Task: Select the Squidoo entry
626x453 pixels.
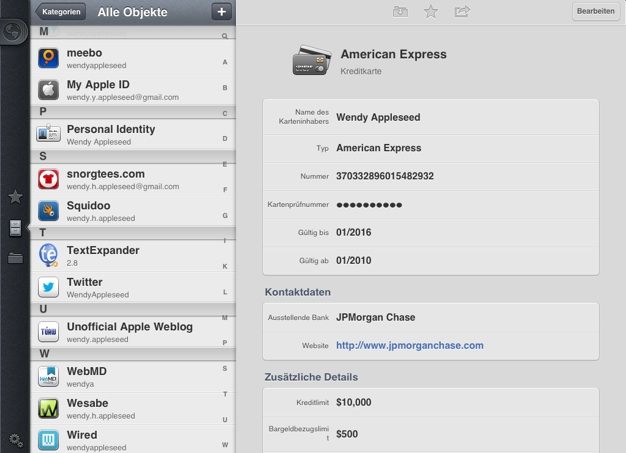Action: tap(133, 211)
